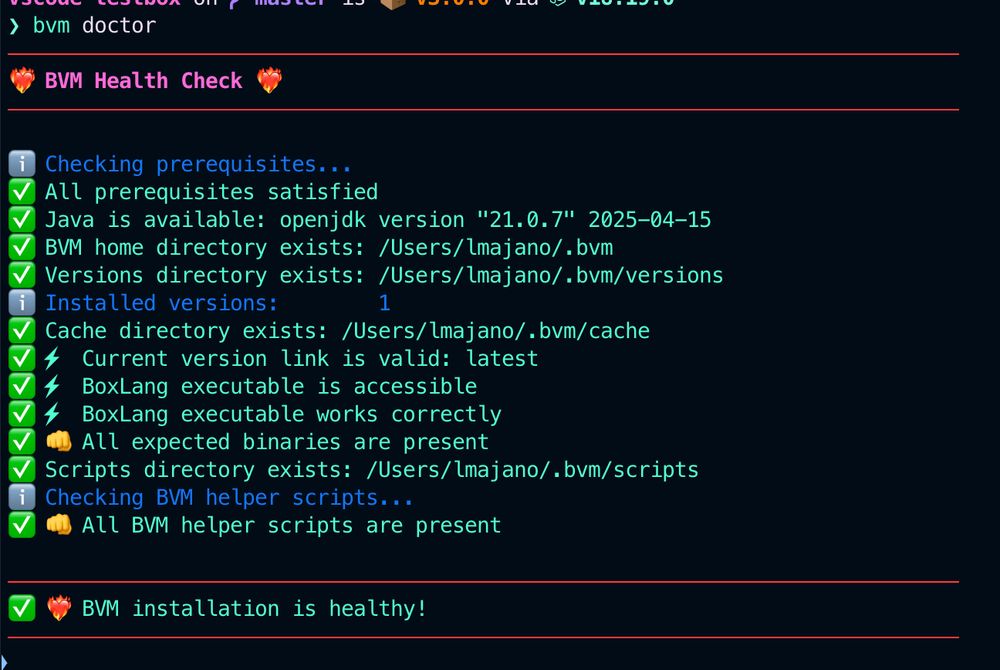Image resolution: width=1000 pixels, height=670 pixels.
Task: Click the 'Cache directory exists:' label
Action: (x=186, y=331)
